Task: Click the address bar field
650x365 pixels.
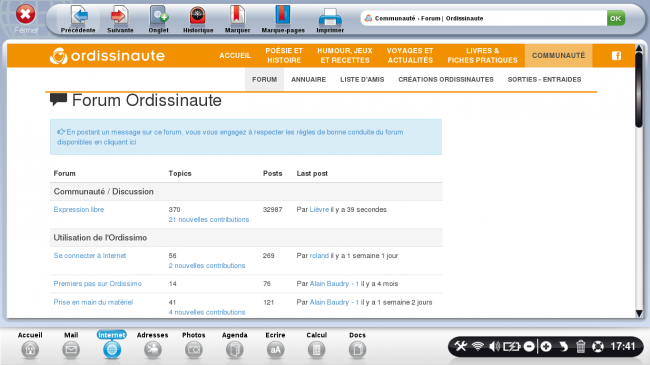Action: point(483,18)
